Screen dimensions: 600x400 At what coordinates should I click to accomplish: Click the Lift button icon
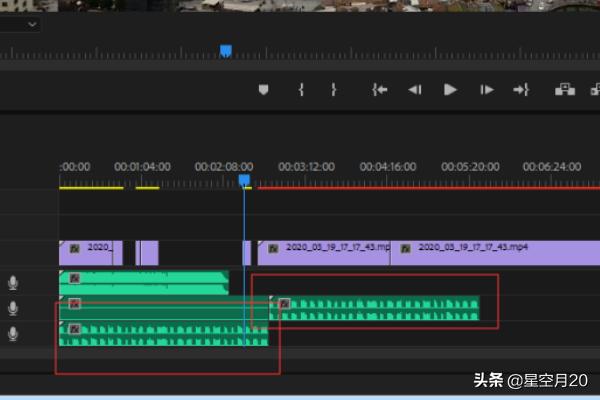565,90
